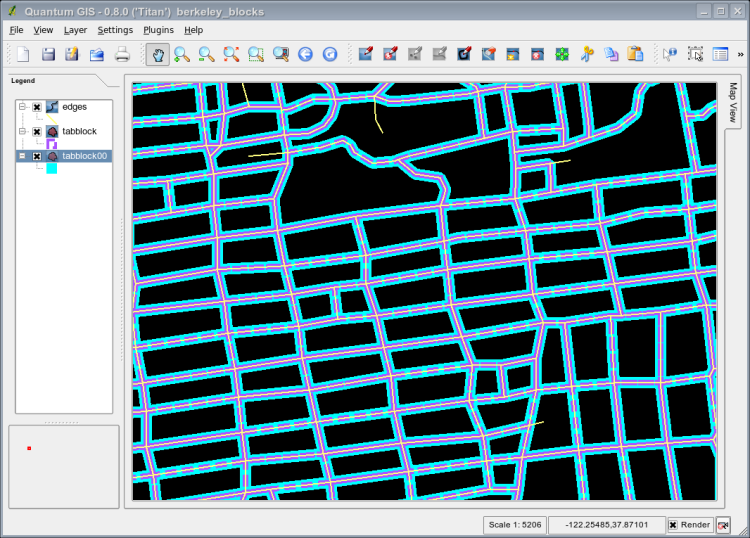This screenshot has height=538, width=750.
Task: Click the Print icon in toolbar
Action: pyautogui.click(x=122, y=54)
